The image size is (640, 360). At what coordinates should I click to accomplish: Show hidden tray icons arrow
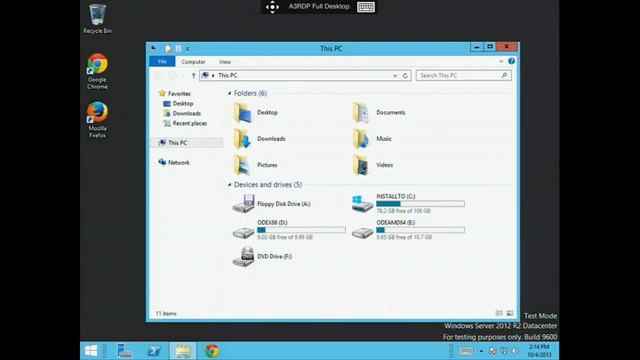(x=481, y=351)
